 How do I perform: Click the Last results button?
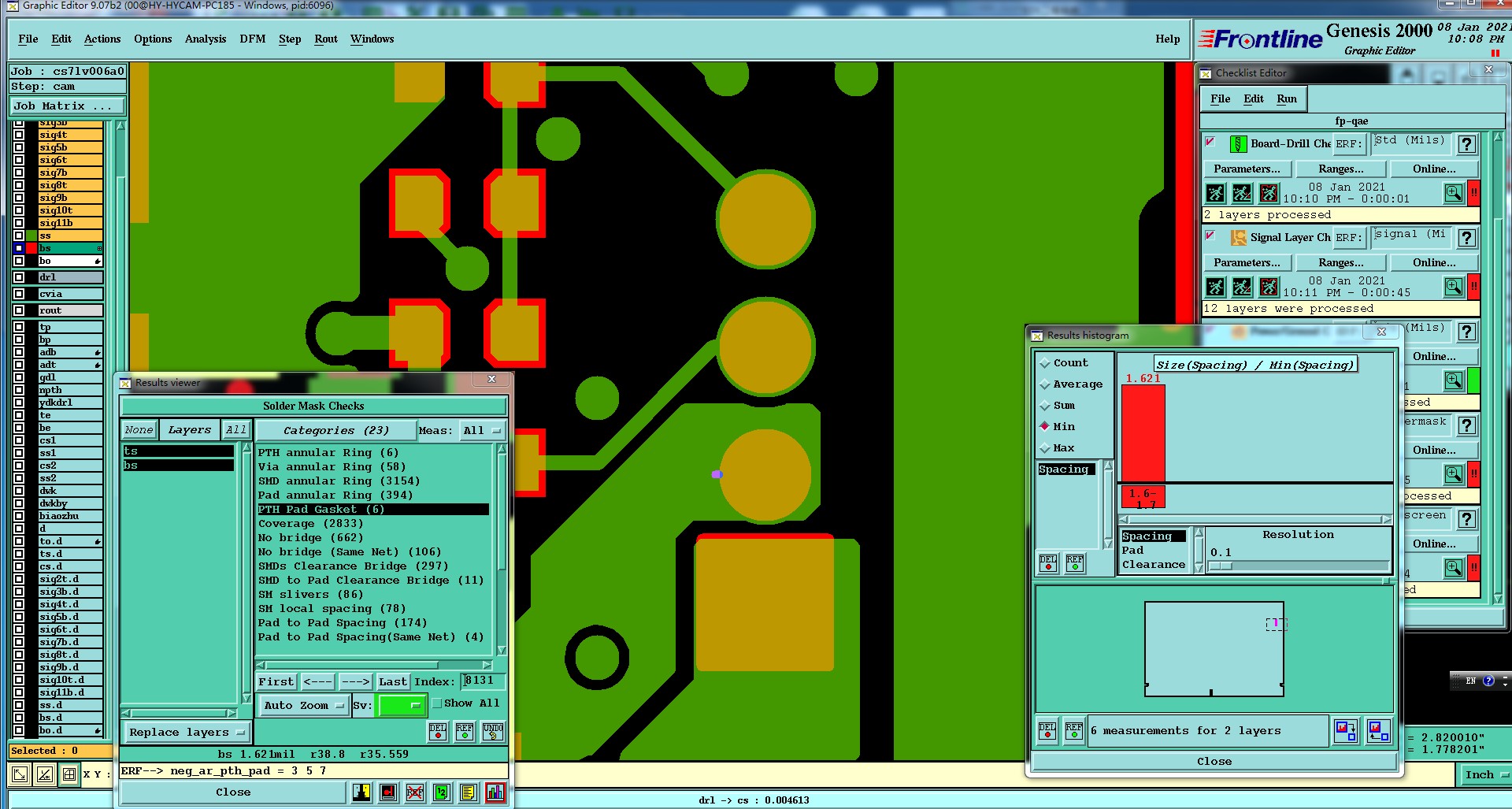[x=393, y=682]
